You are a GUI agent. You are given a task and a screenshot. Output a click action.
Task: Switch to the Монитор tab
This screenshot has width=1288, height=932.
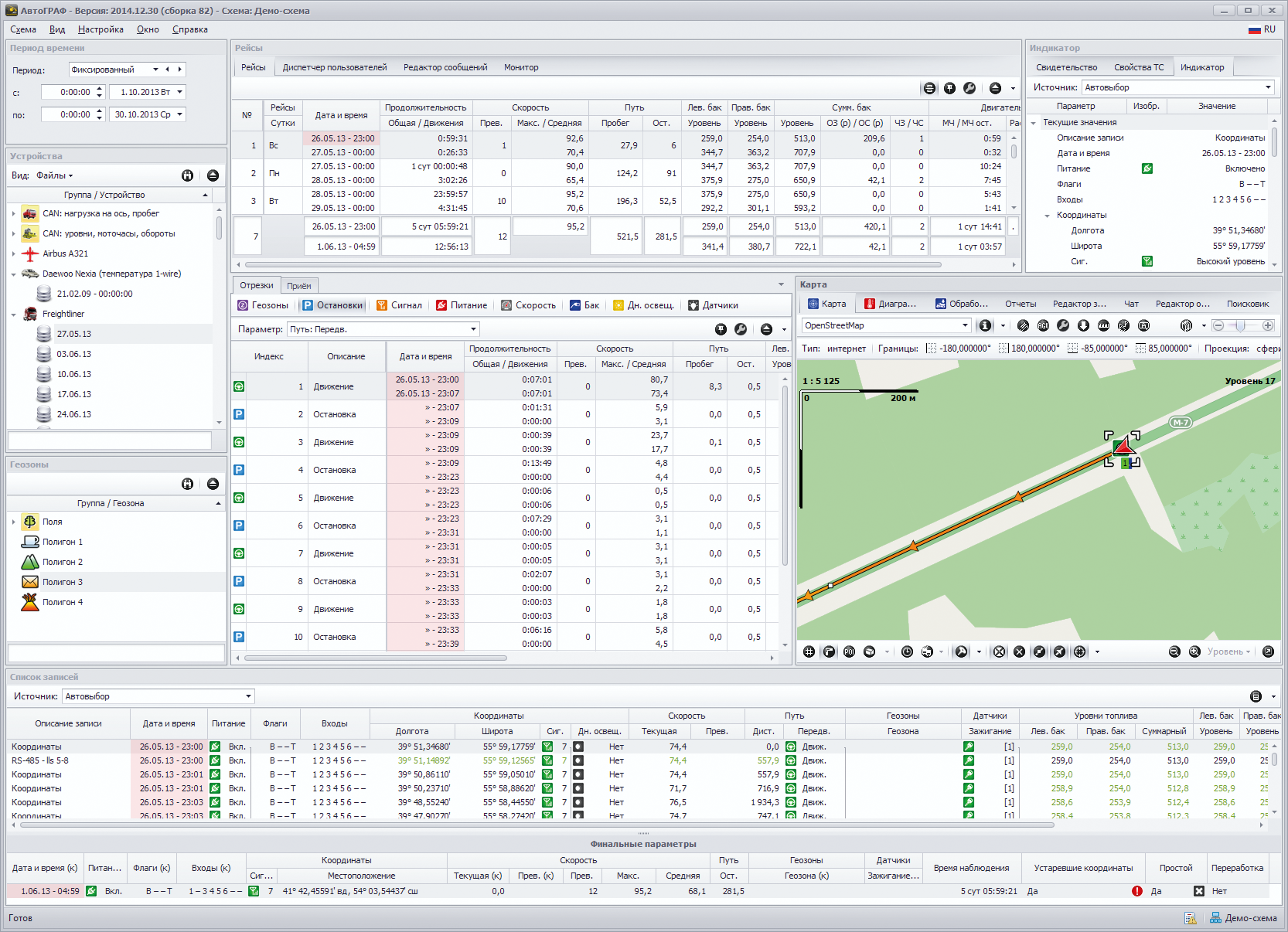pos(521,67)
